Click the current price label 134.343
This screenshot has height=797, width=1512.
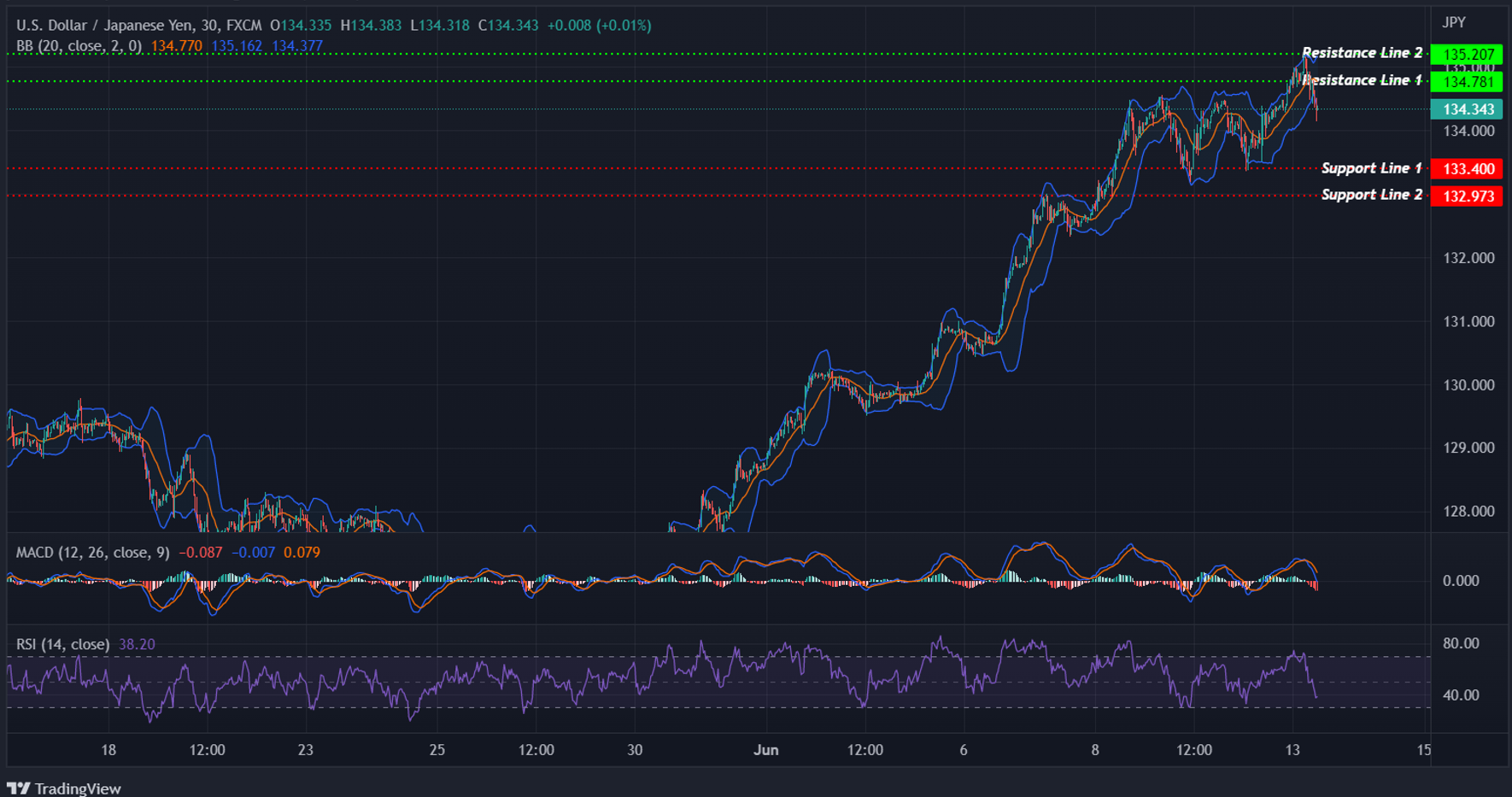coord(1468,109)
